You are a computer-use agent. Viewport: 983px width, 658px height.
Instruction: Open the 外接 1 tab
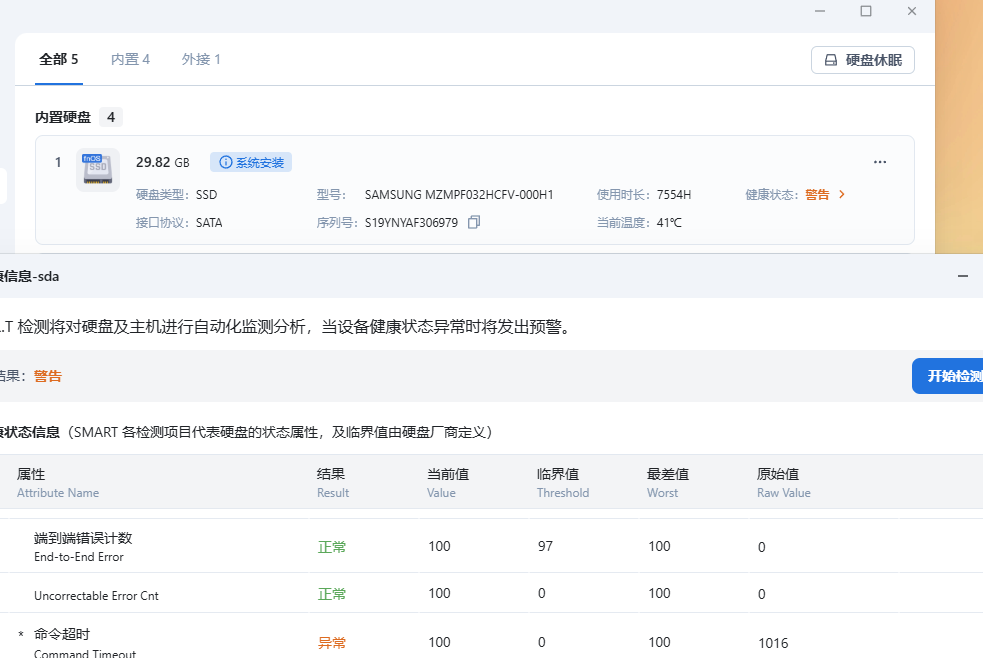pyautogui.click(x=201, y=60)
